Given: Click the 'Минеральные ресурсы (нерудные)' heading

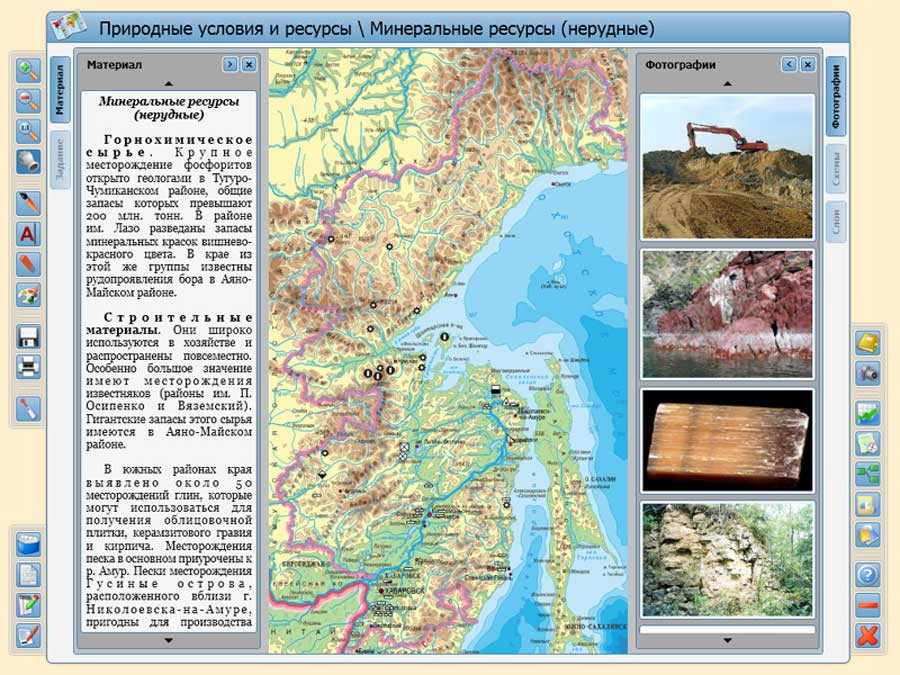Looking at the screenshot, I should pos(169,108).
